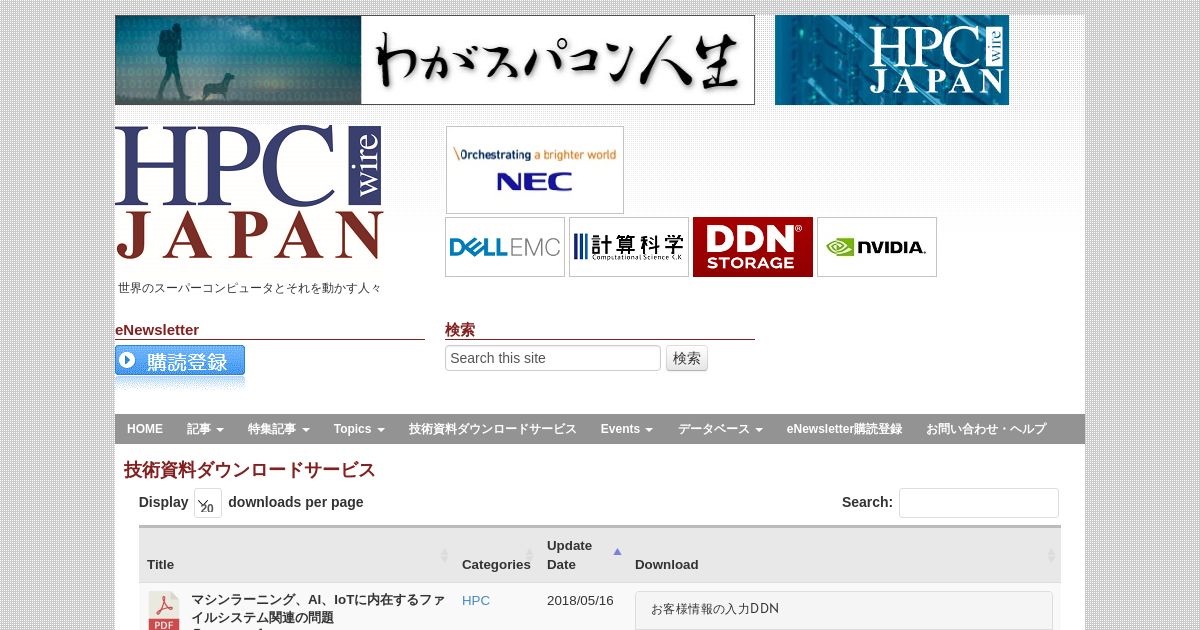The width and height of the screenshot is (1200, 630).
Task: Open 技術資料ダウンロードサービス nav item
Action: (493, 429)
